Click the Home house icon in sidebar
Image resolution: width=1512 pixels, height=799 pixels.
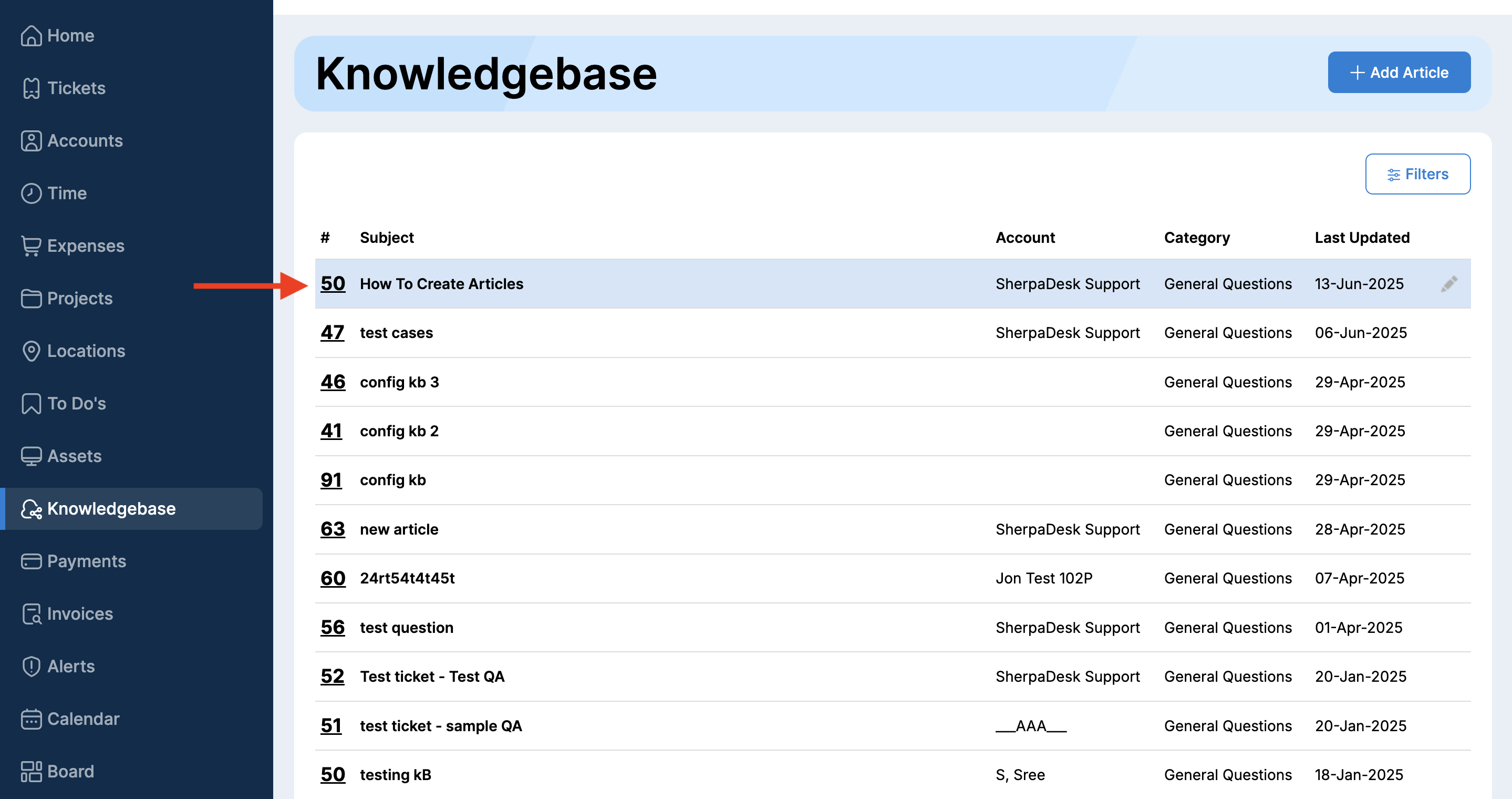(30, 36)
